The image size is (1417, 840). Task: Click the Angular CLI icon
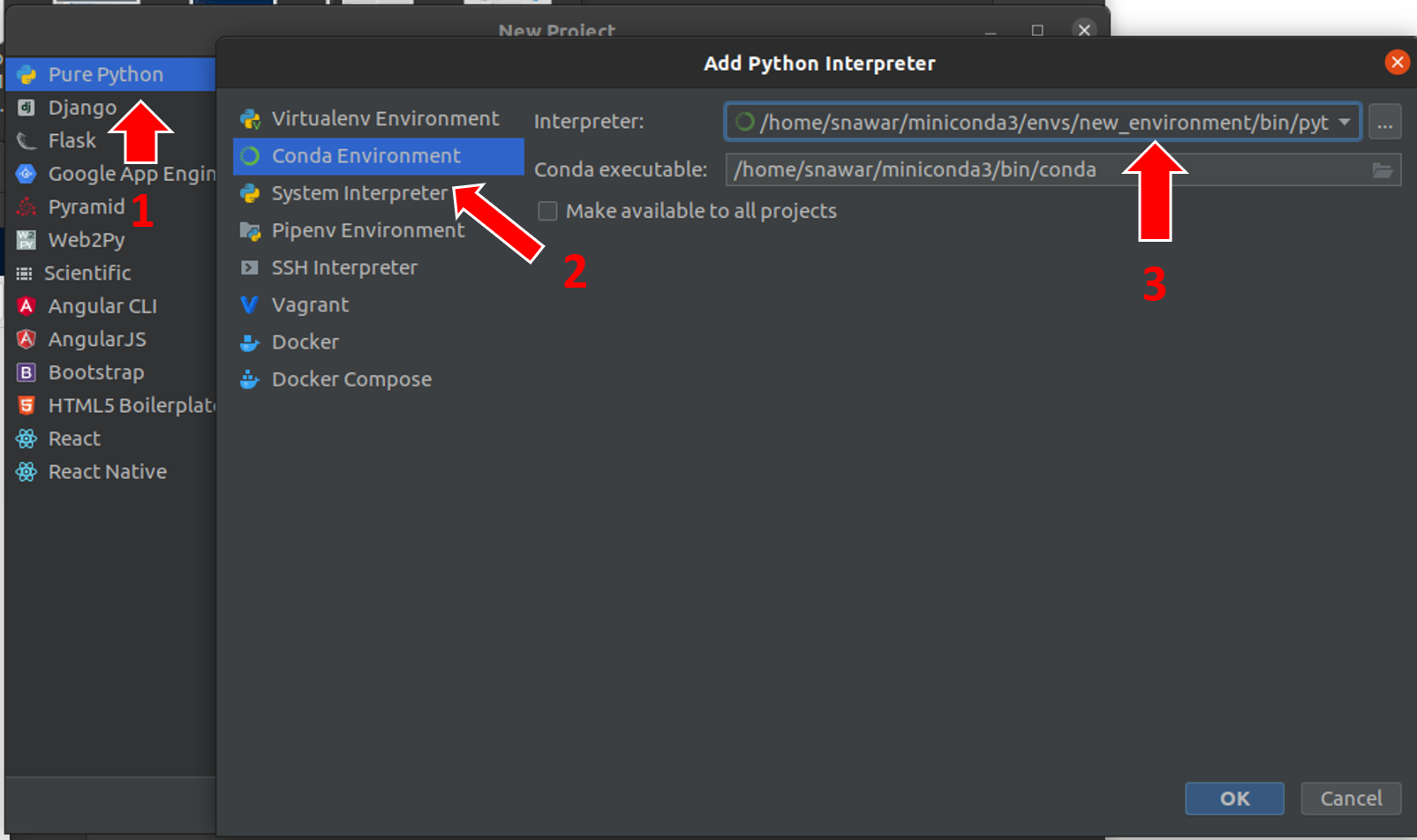[26, 306]
